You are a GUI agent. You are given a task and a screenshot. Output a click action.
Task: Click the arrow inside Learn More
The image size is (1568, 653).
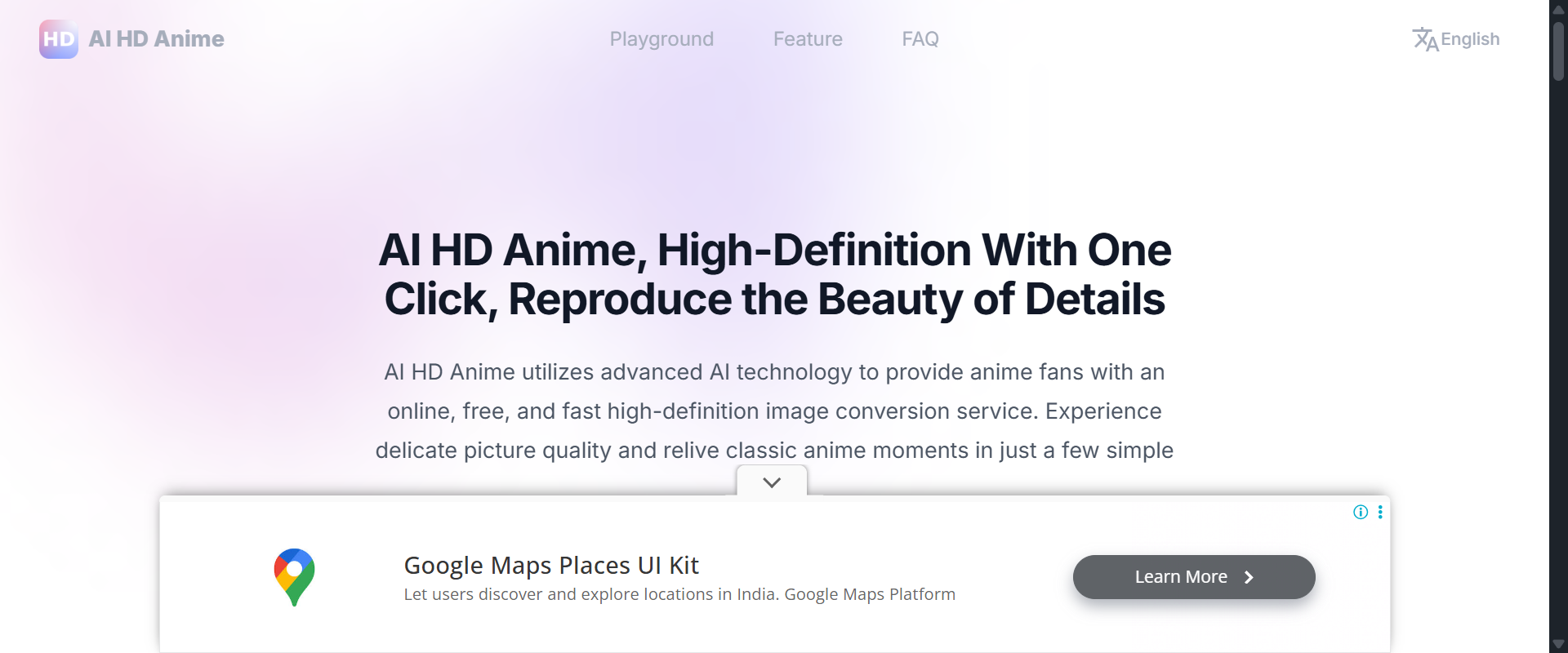pyautogui.click(x=1248, y=577)
